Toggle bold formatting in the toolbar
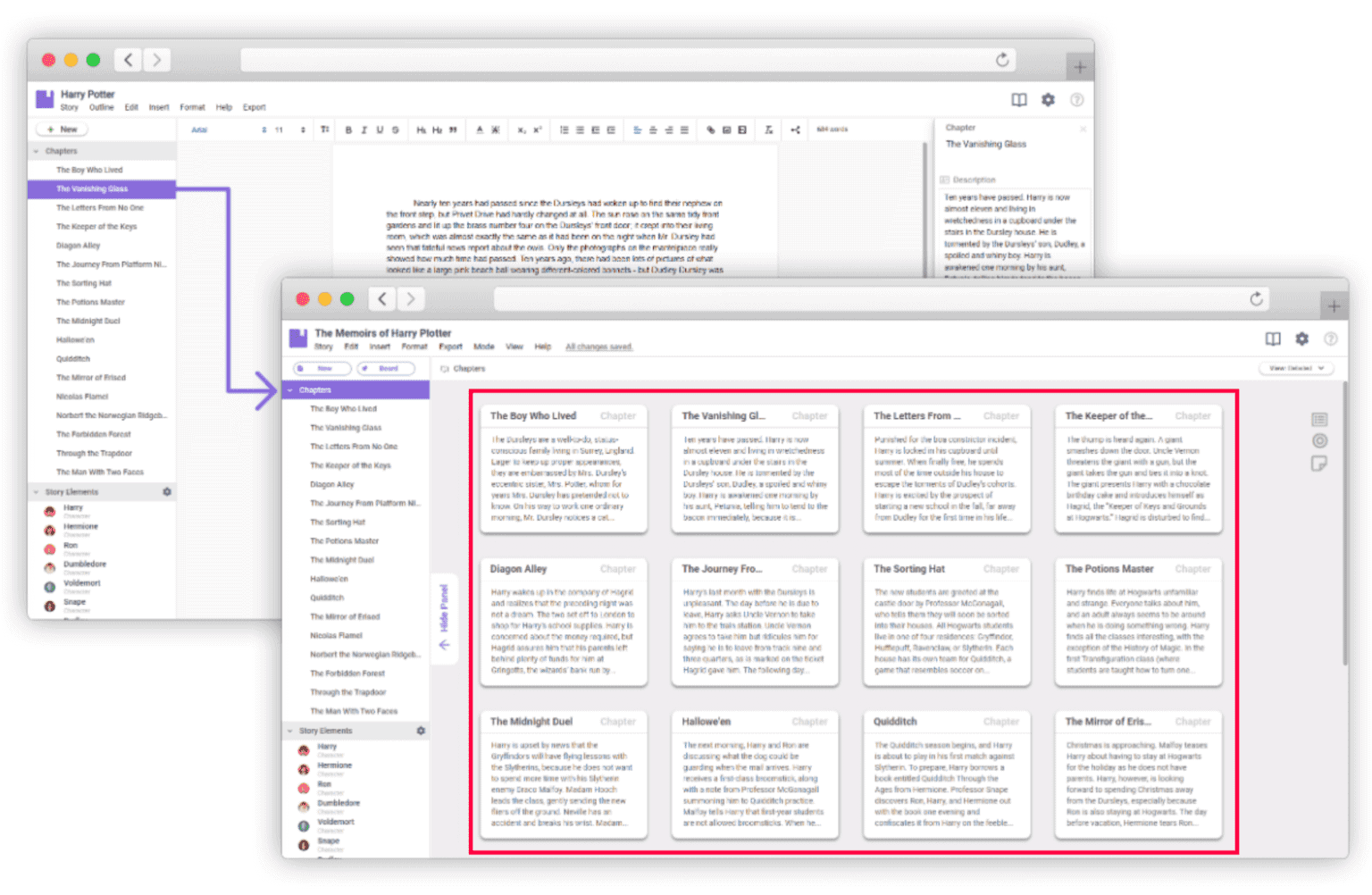The width and height of the screenshot is (1372, 895). point(348,130)
